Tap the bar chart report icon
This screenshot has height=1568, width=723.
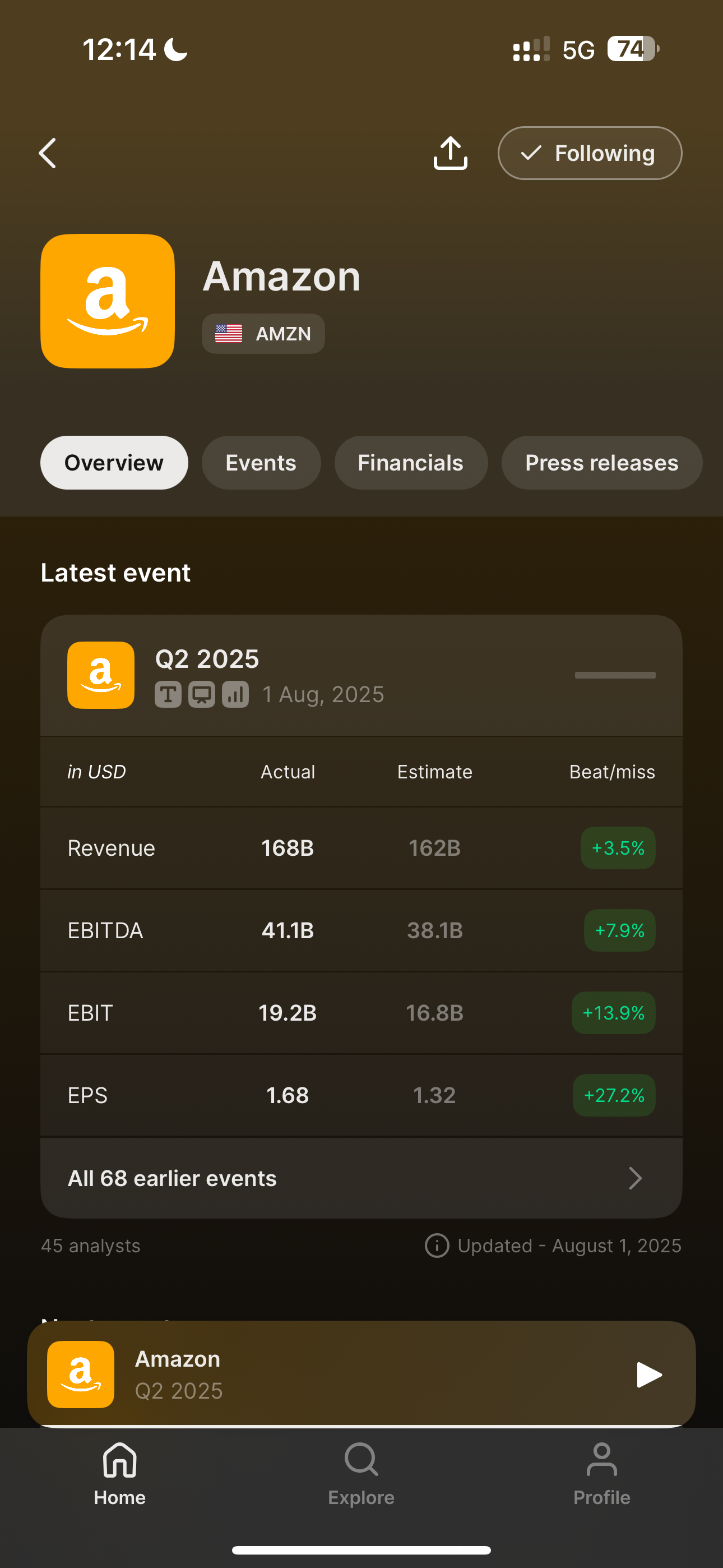coord(235,694)
